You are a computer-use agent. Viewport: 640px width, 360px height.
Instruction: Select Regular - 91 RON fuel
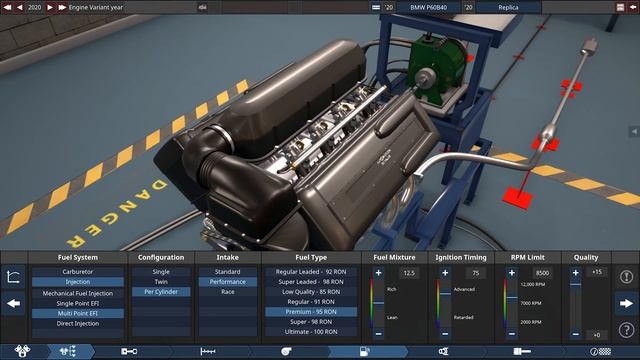tap(311, 302)
